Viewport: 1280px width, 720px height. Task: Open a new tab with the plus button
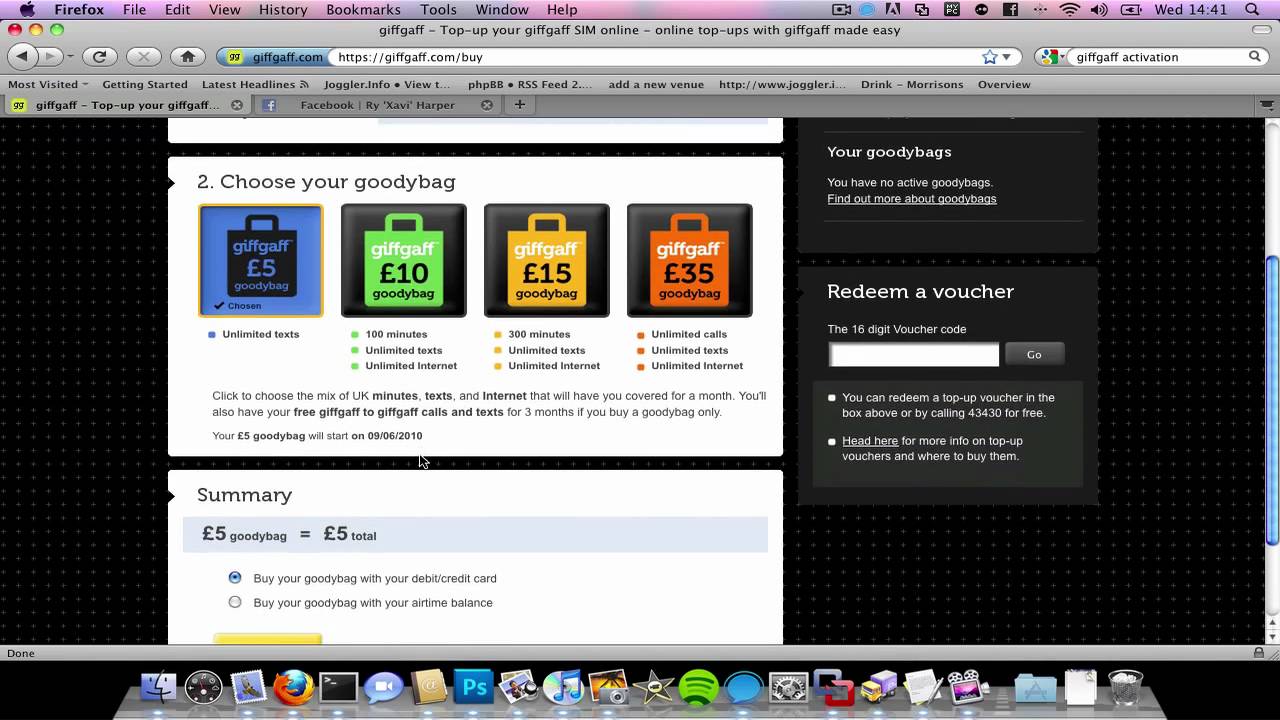click(519, 104)
